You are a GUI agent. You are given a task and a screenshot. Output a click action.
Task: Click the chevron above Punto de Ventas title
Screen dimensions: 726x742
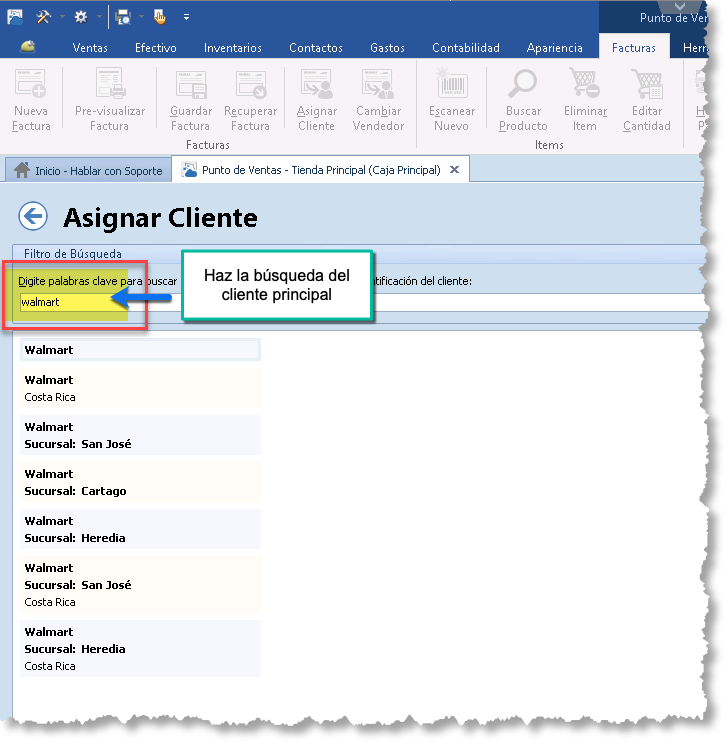pyautogui.click(x=680, y=7)
